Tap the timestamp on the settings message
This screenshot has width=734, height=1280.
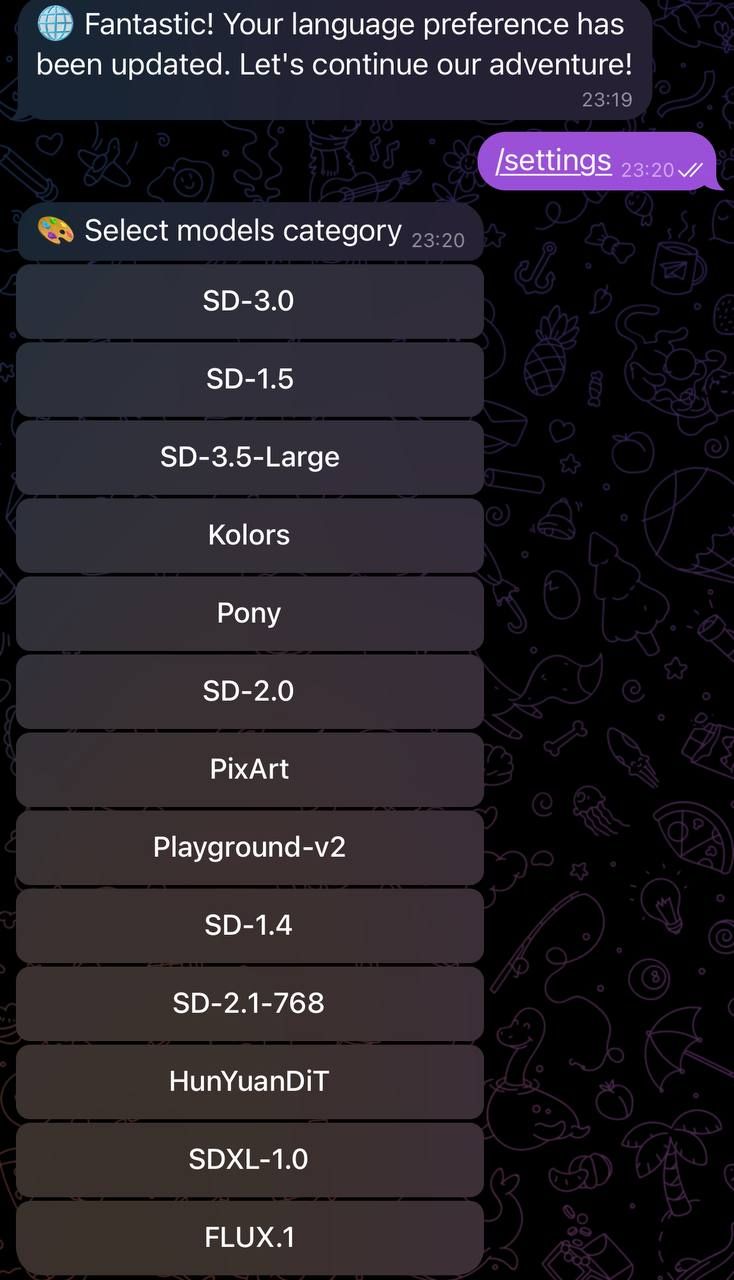click(x=650, y=170)
